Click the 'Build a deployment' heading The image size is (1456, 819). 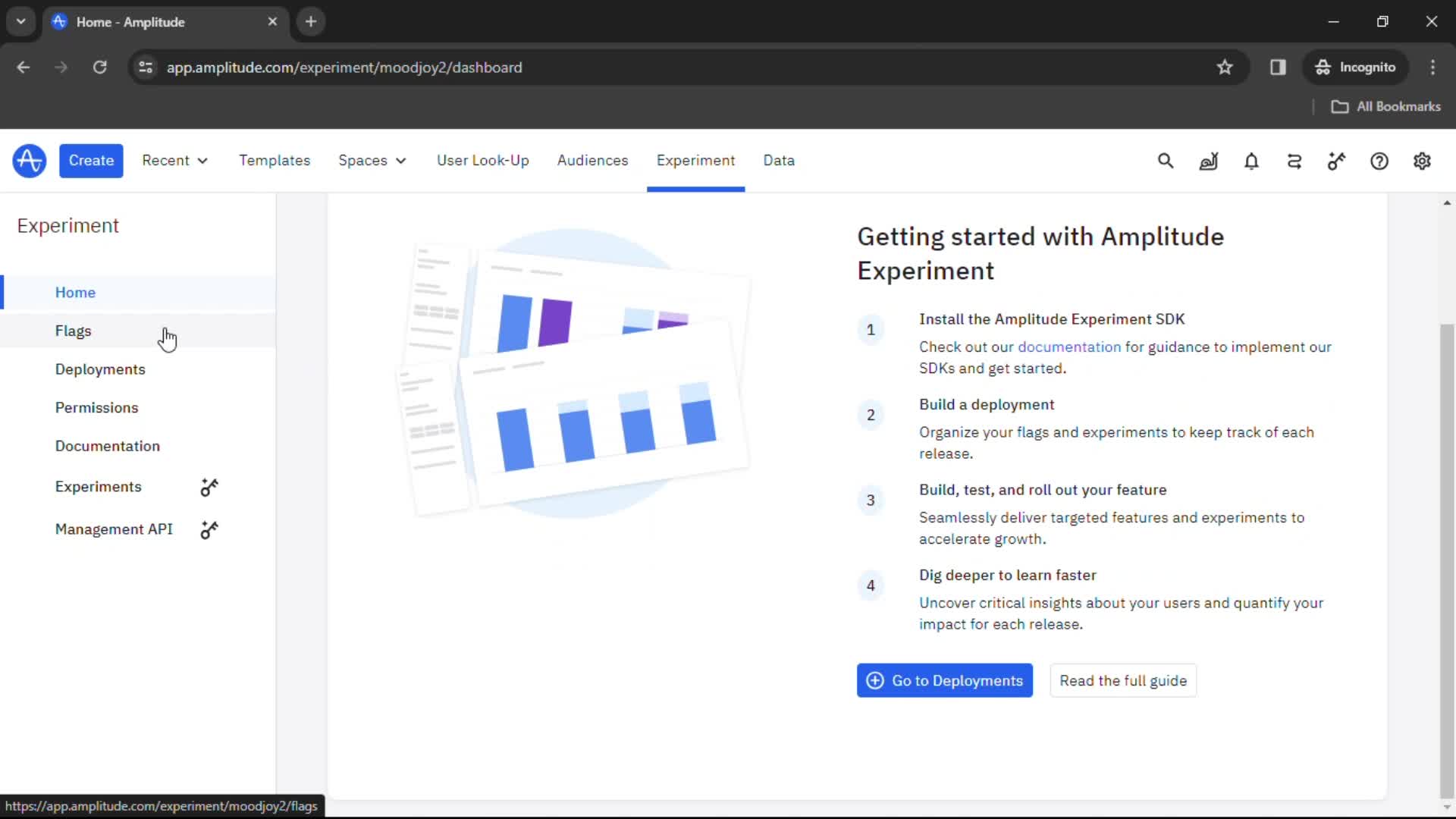coord(987,405)
